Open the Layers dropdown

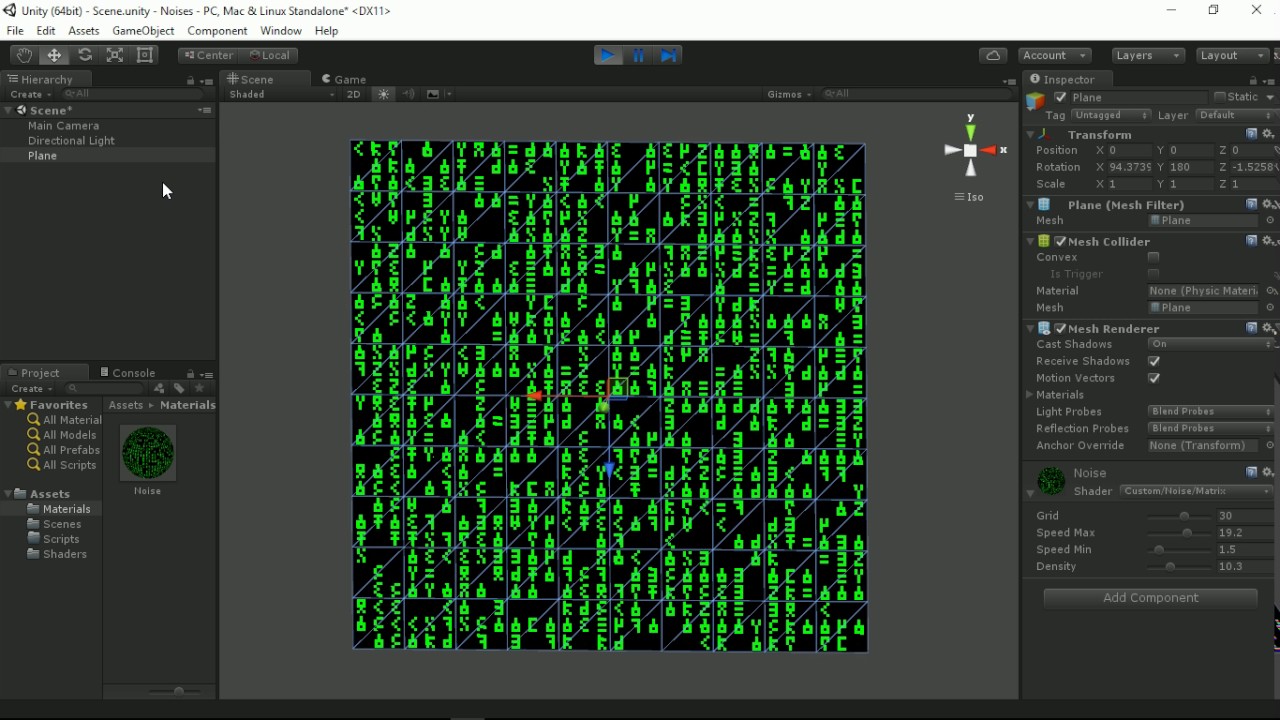click(1147, 55)
